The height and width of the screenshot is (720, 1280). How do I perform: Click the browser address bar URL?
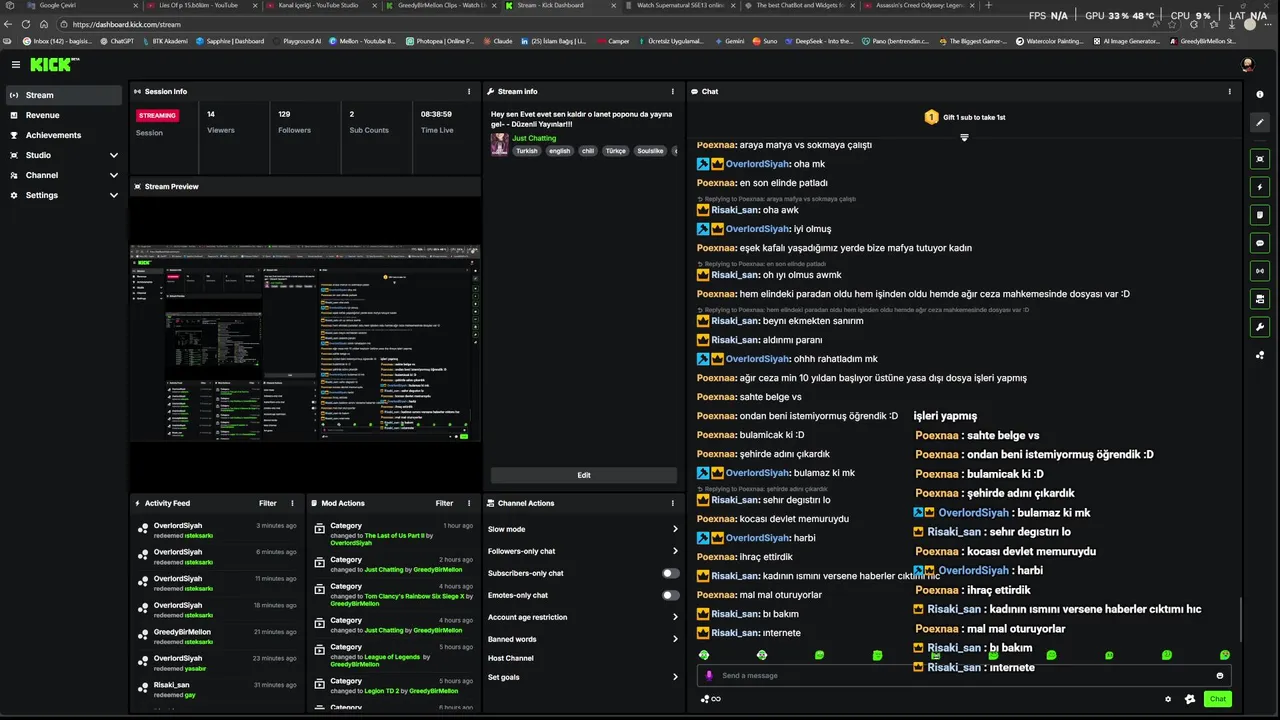pos(127,24)
